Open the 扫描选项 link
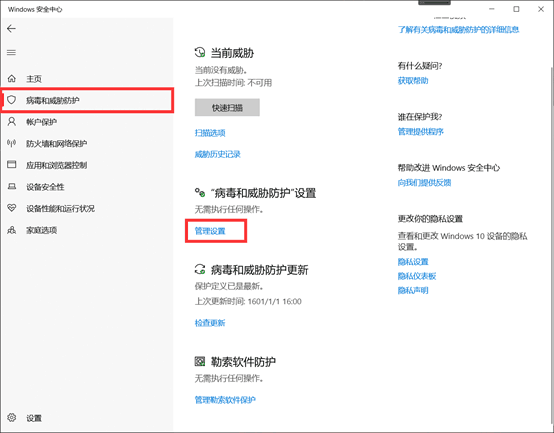This screenshot has height=433, width=554. (x=210, y=133)
